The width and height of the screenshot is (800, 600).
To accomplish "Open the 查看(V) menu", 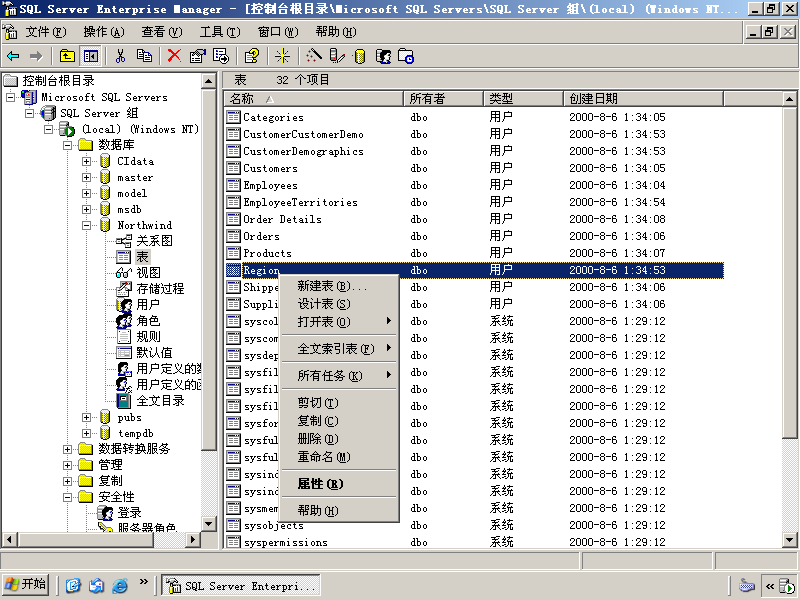I will tap(162, 32).
